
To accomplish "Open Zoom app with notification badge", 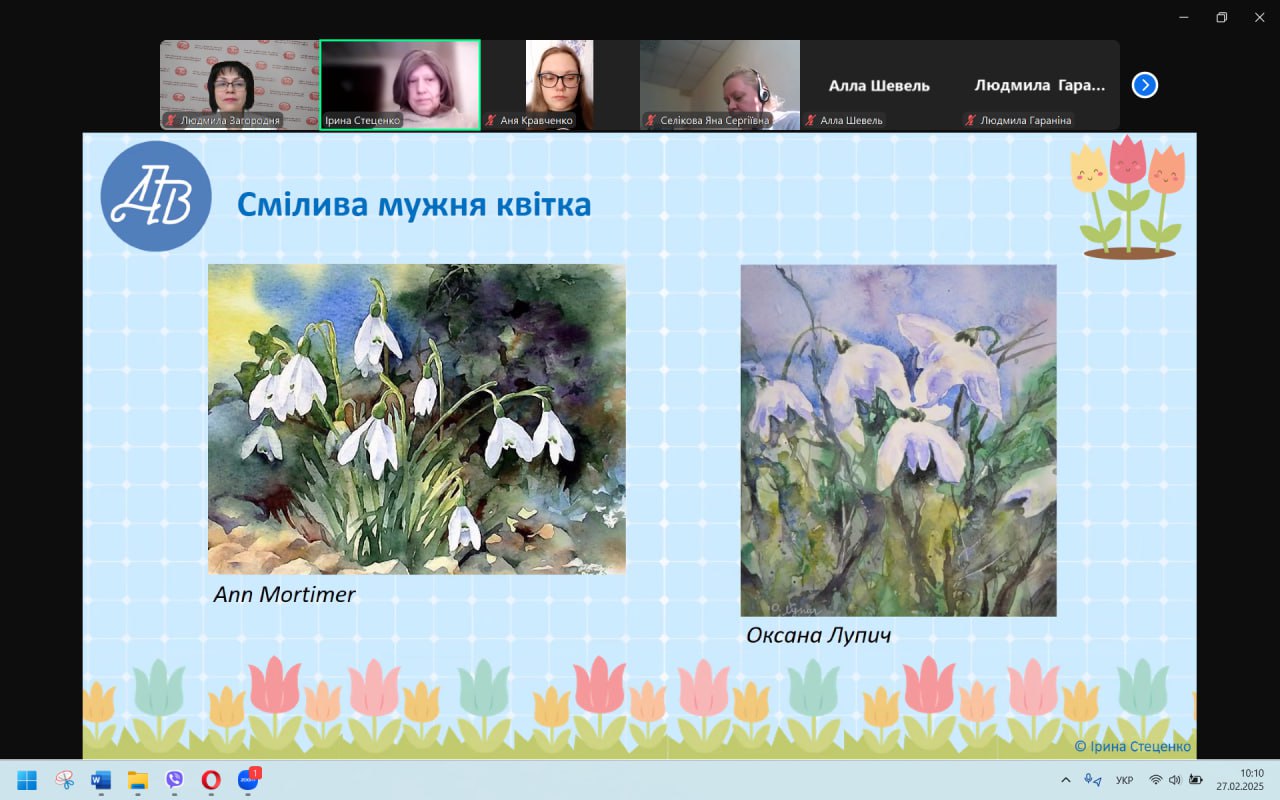I will [x=248, y=780].
